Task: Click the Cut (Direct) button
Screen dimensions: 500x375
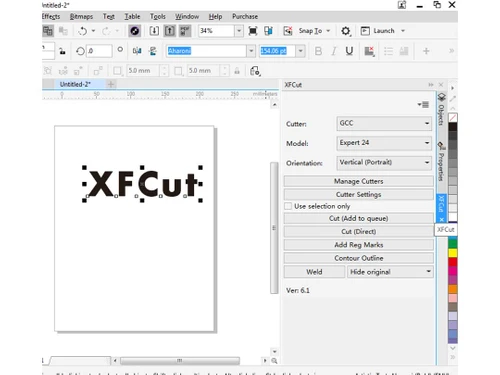Action: (358, 231)
